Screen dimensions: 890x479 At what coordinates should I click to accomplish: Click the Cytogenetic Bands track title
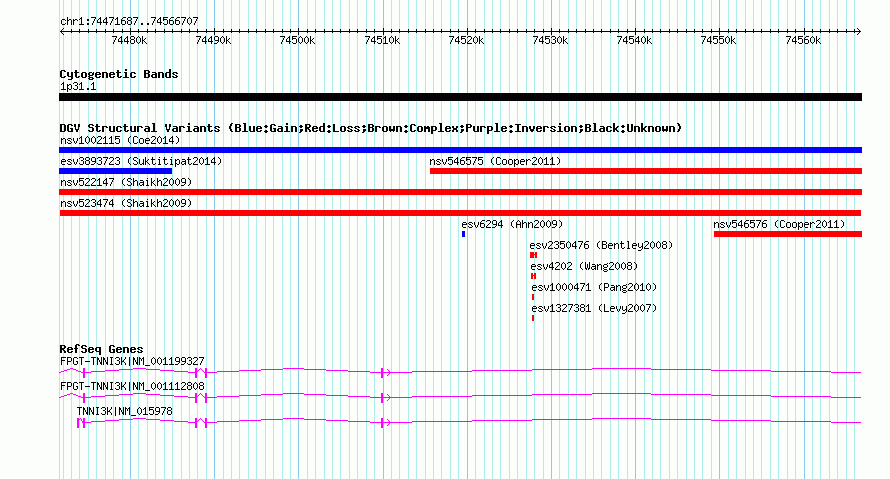119,74
